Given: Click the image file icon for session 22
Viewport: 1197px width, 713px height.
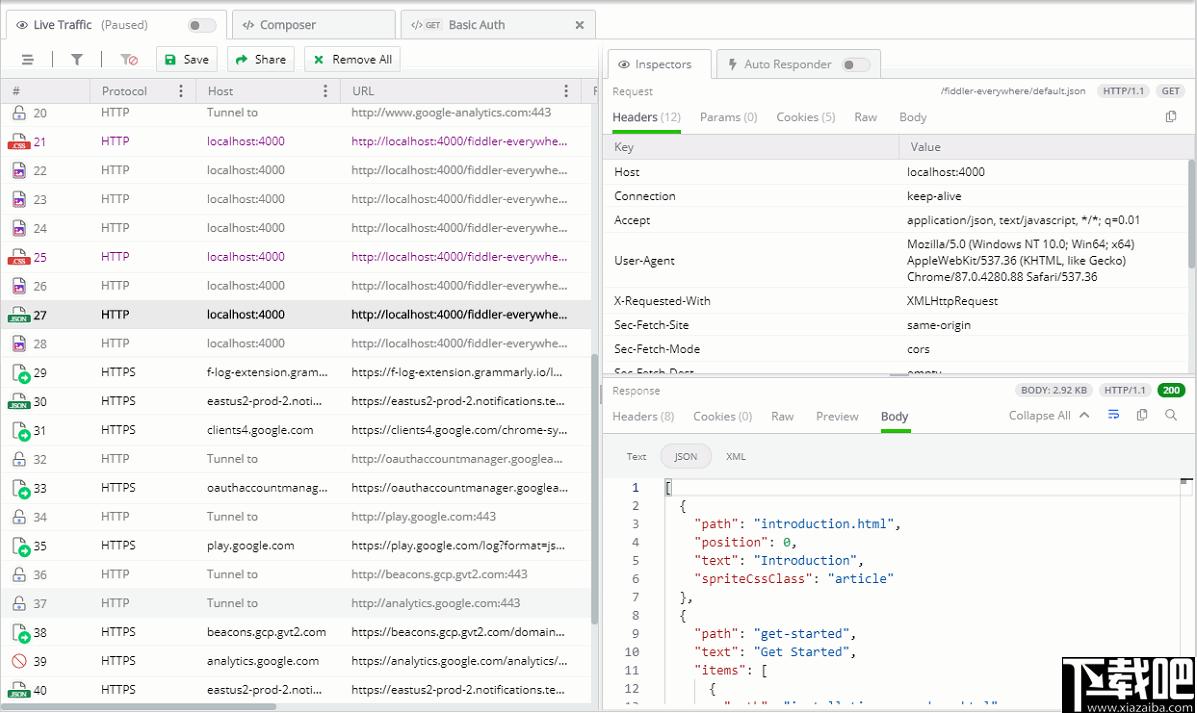Looking at the screenshot, I should point(19,170).
